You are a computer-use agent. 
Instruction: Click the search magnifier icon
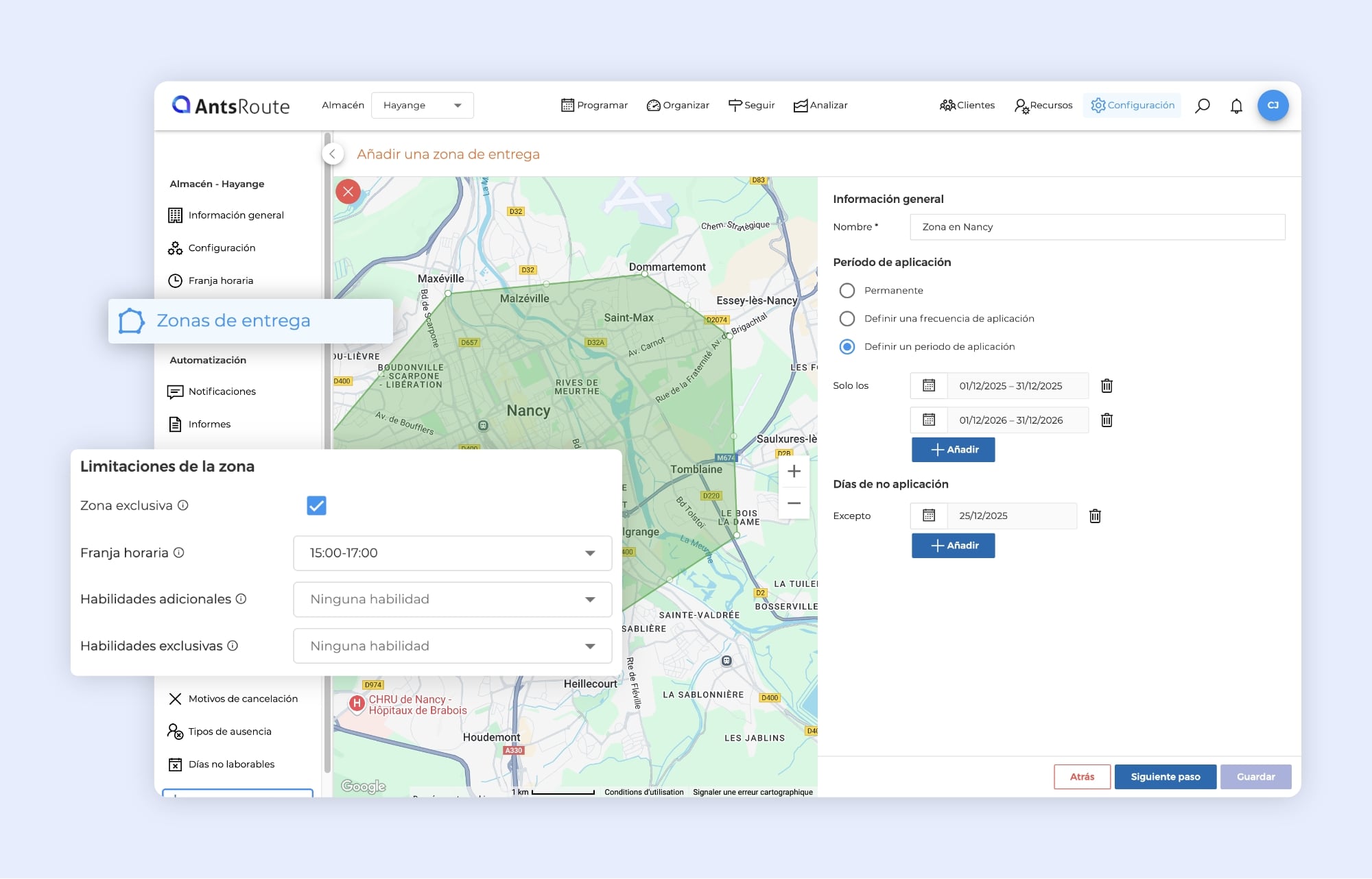click(x=1202, y=106)
